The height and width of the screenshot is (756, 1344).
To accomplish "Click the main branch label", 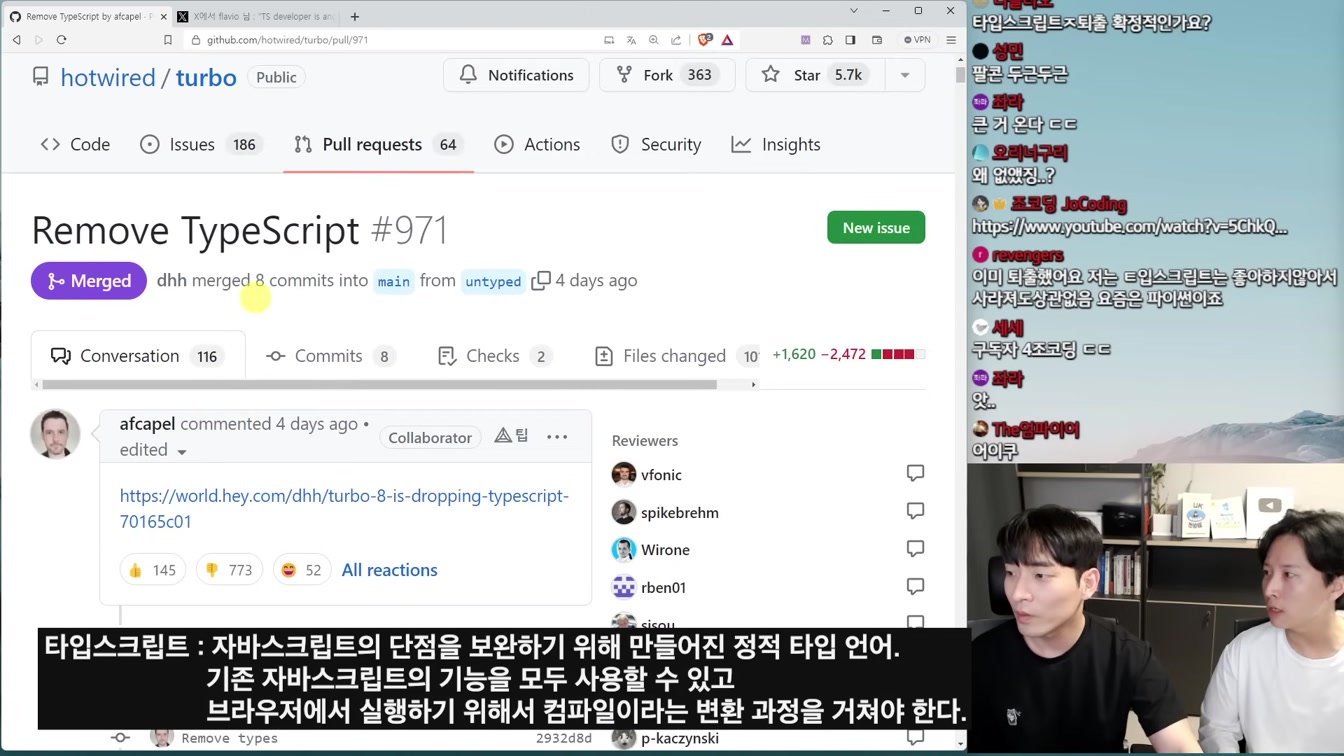I will point(394,282).
